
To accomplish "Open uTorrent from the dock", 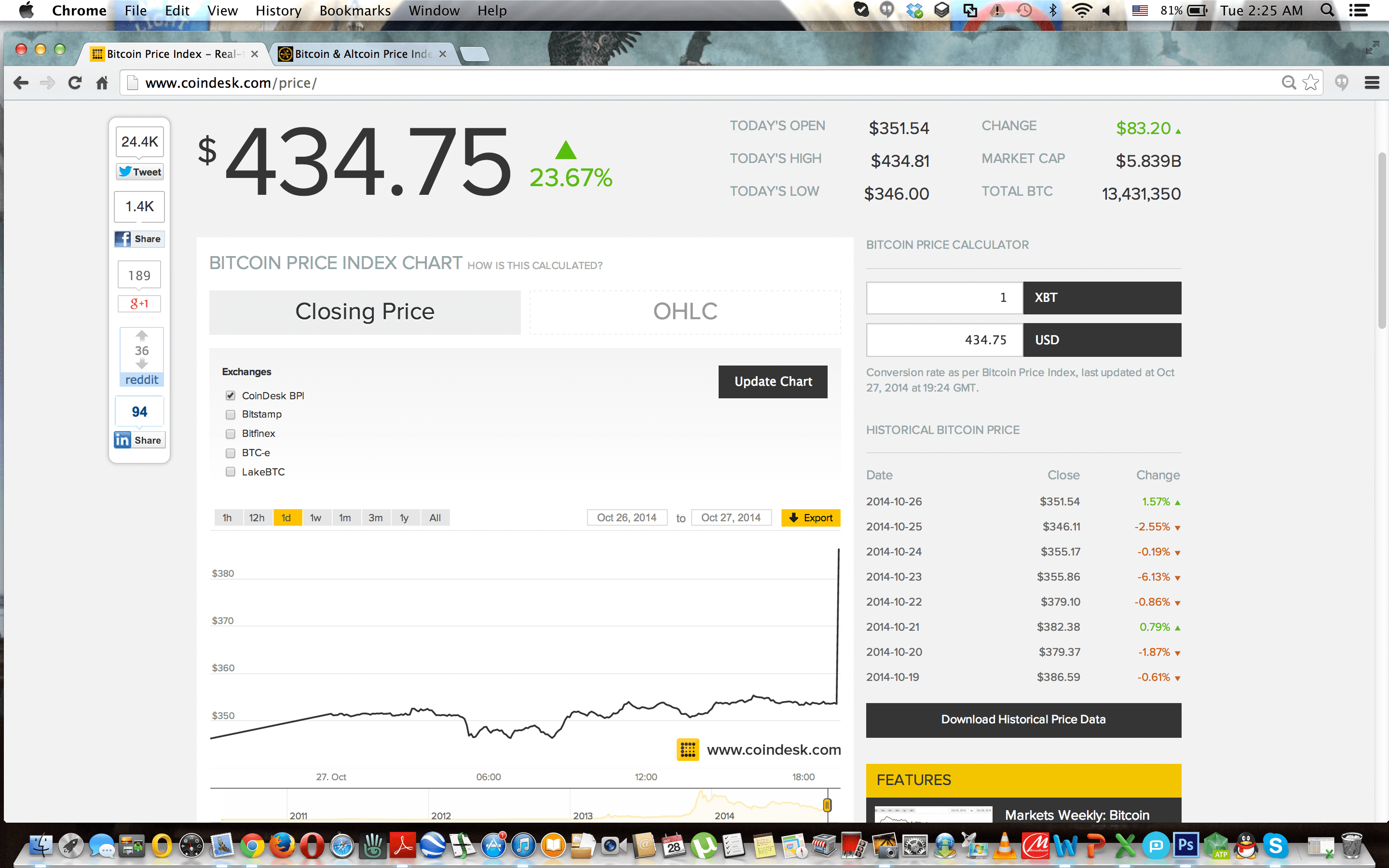I will point(704,846).
